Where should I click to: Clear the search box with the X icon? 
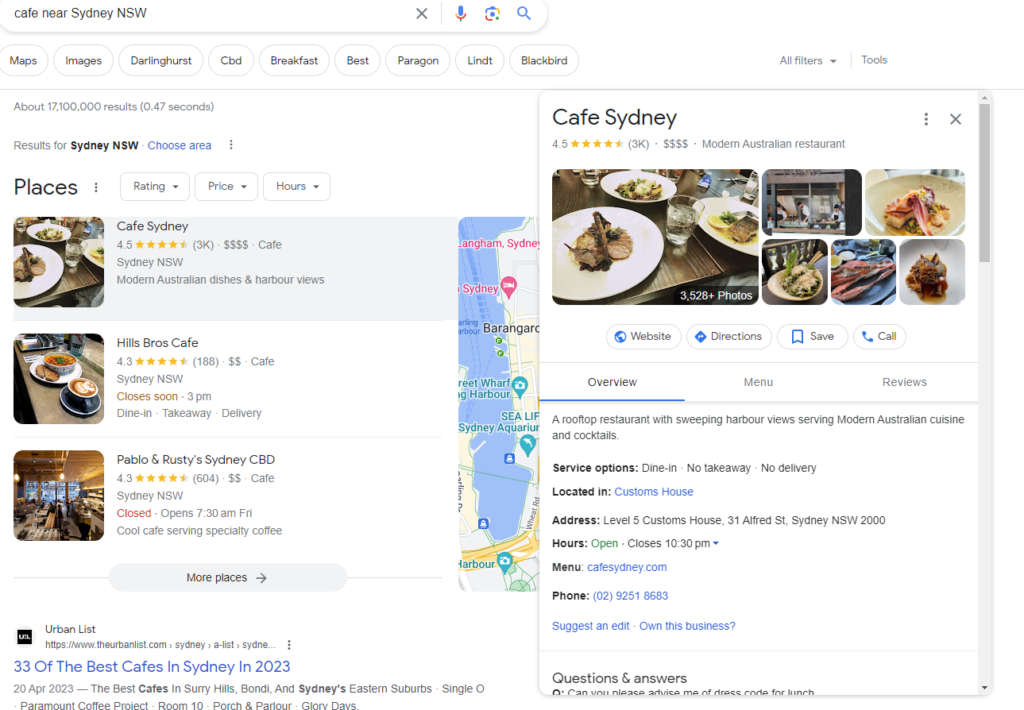(422, 13)
